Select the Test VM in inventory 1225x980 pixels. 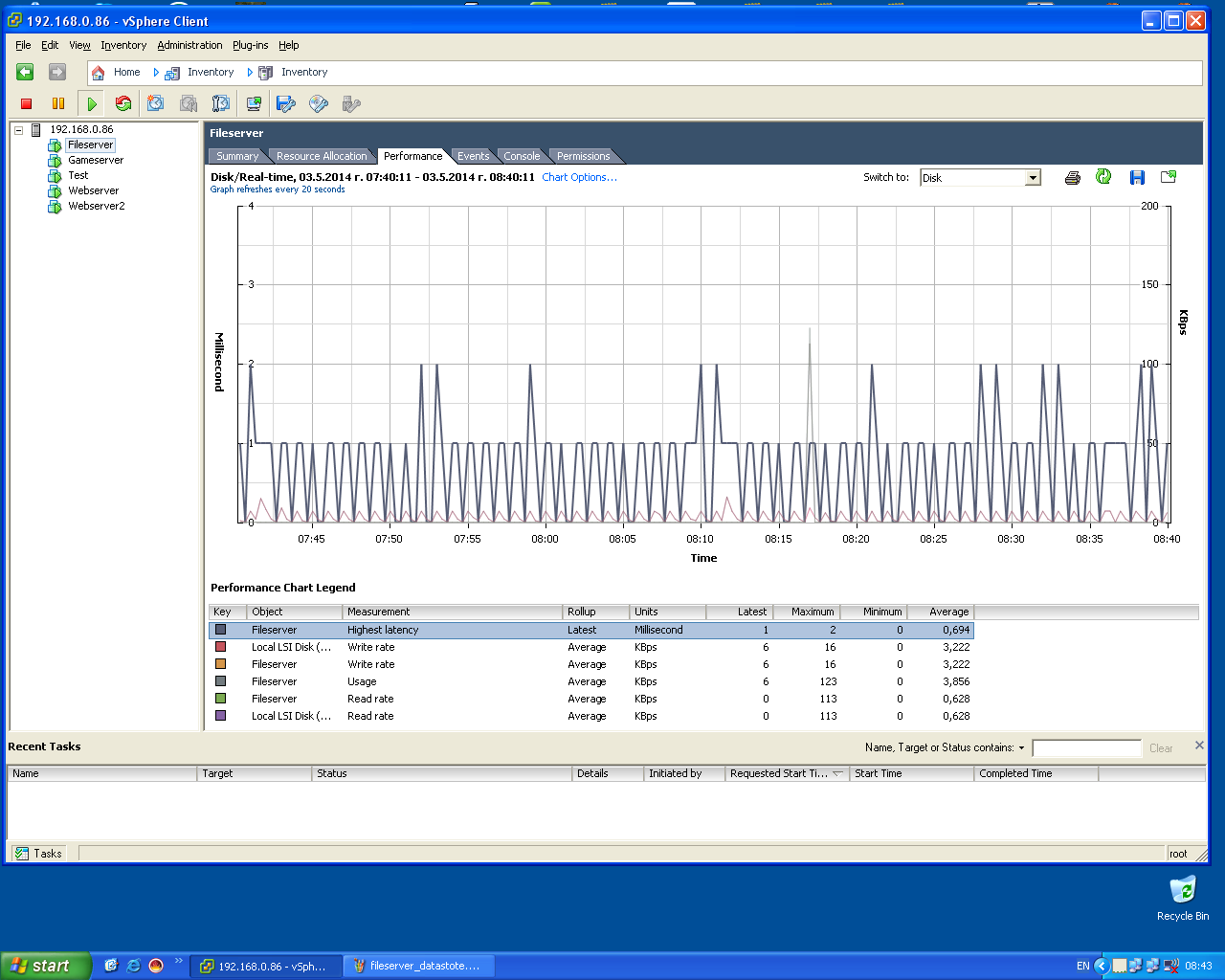[78, 175]
